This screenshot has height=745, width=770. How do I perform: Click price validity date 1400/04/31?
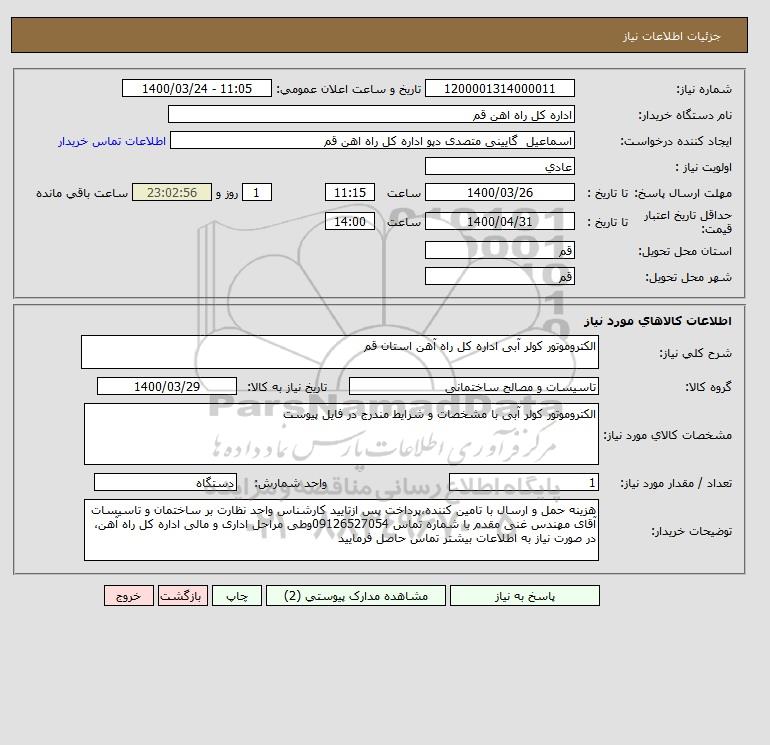point(499,221)
